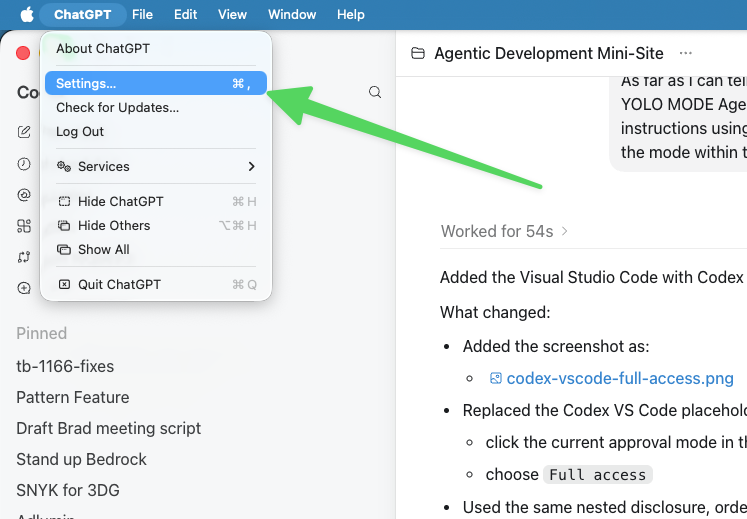This screenshot has width=747, height=519.
Task: Click the ChatGPT menu bar item
Action: click(x=82, y=14)
